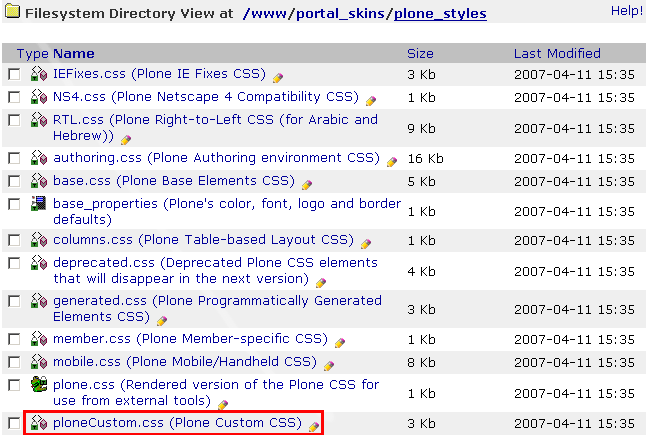Image resolution: width=647 pixels, height=435 pixels.
Task: Open mobile.css Mobile/Handheld CSS link
Action: [185, 362]
